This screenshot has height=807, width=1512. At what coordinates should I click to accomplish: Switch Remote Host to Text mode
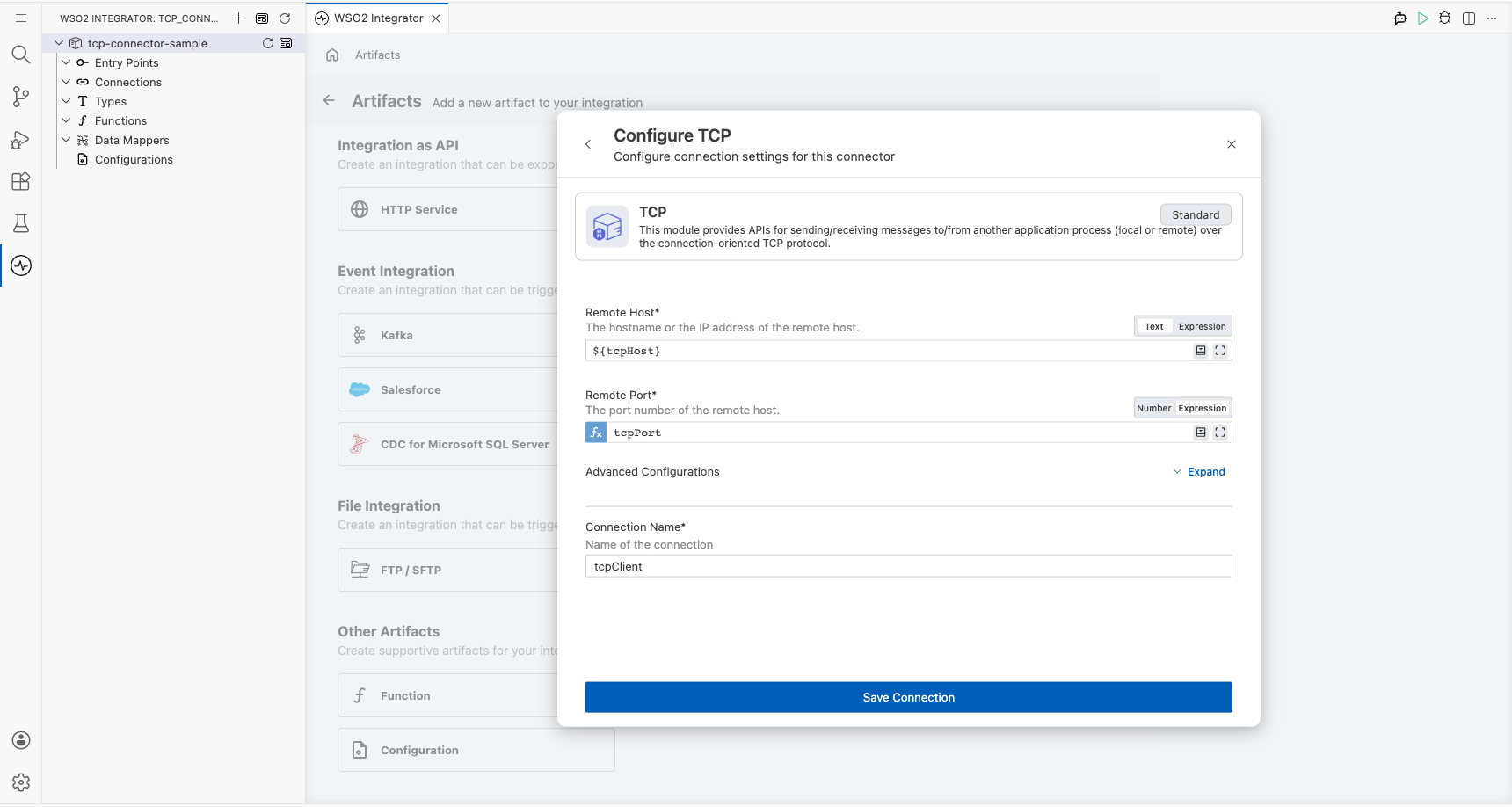click(1154, 326)
